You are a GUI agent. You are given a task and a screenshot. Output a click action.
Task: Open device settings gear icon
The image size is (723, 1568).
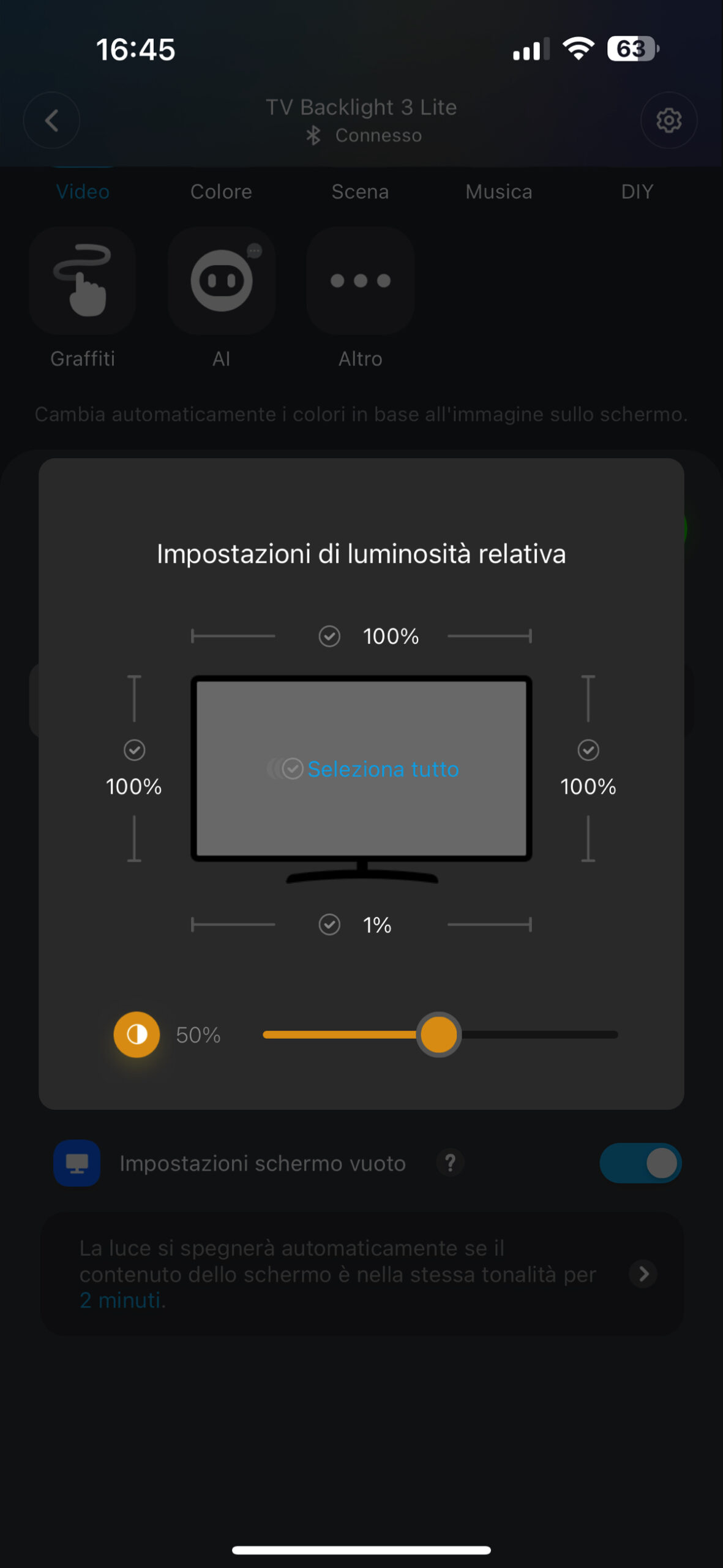[669, 120]
